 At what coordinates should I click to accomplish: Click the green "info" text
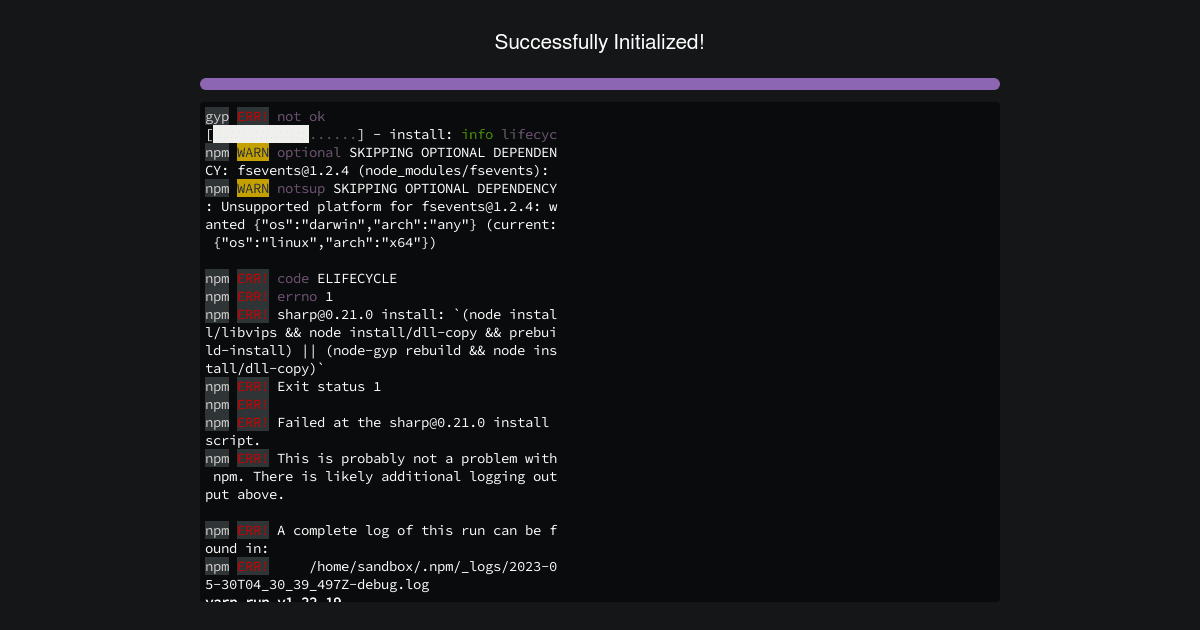click(x=477, y=134)
